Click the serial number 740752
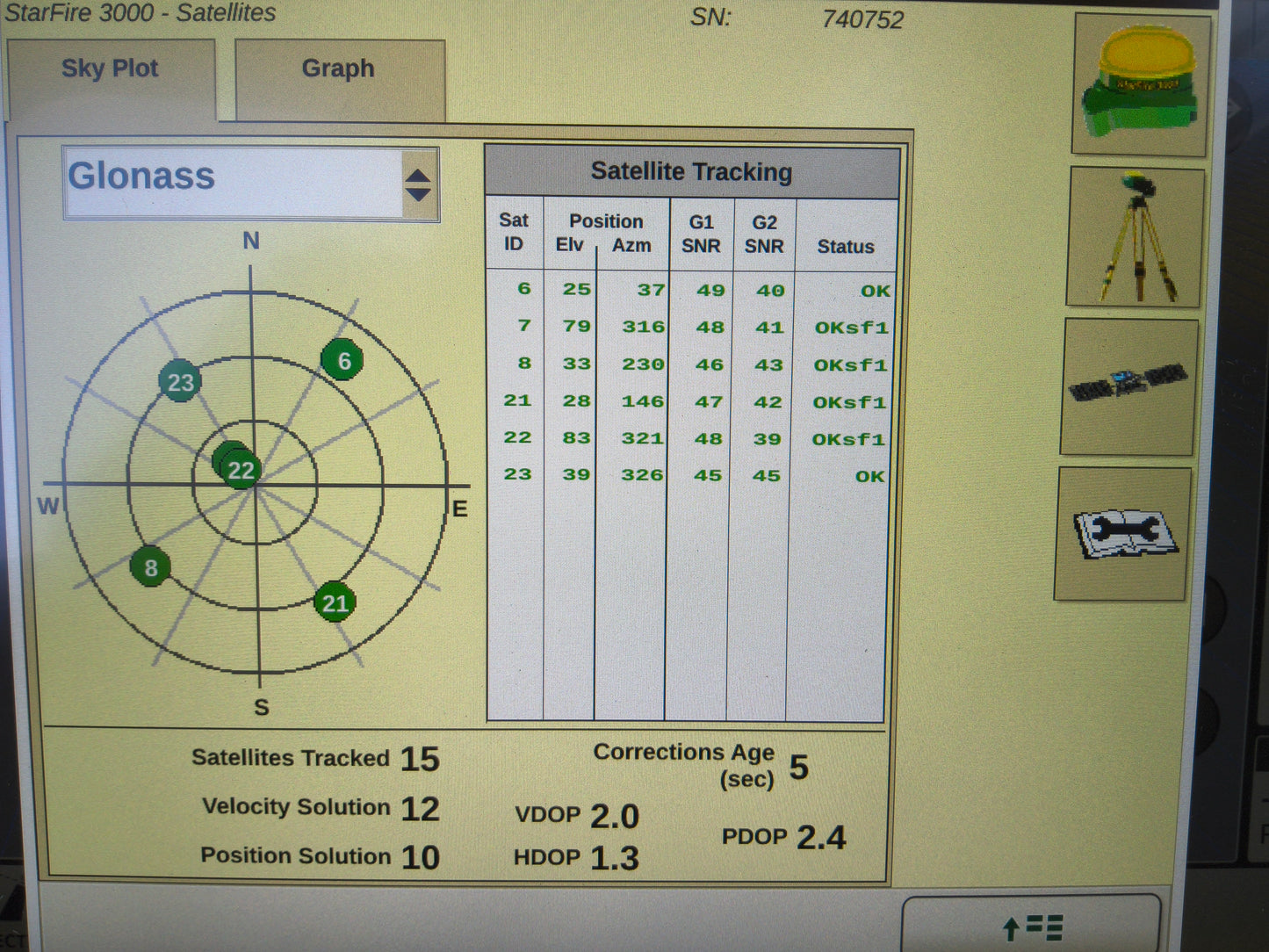The width and height of the screenshot is (1269, 952). (x=862, y=19)
